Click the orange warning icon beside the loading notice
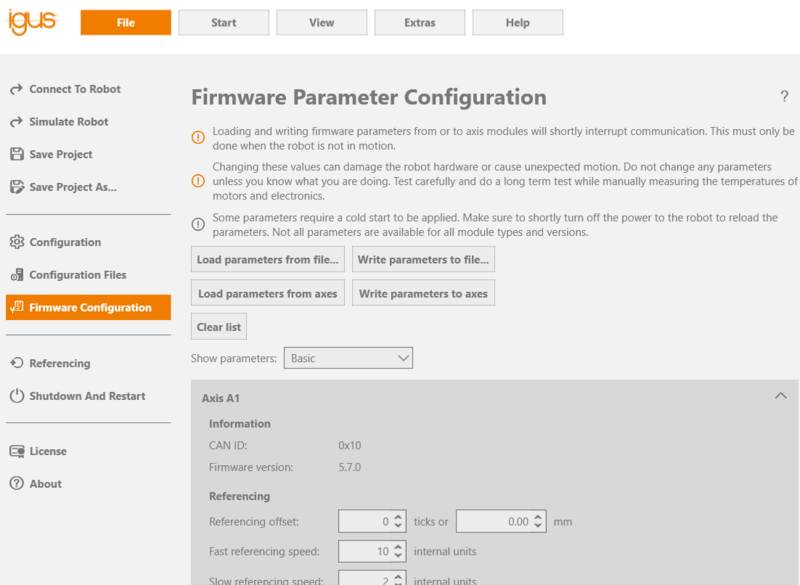 tap(198, 138)
